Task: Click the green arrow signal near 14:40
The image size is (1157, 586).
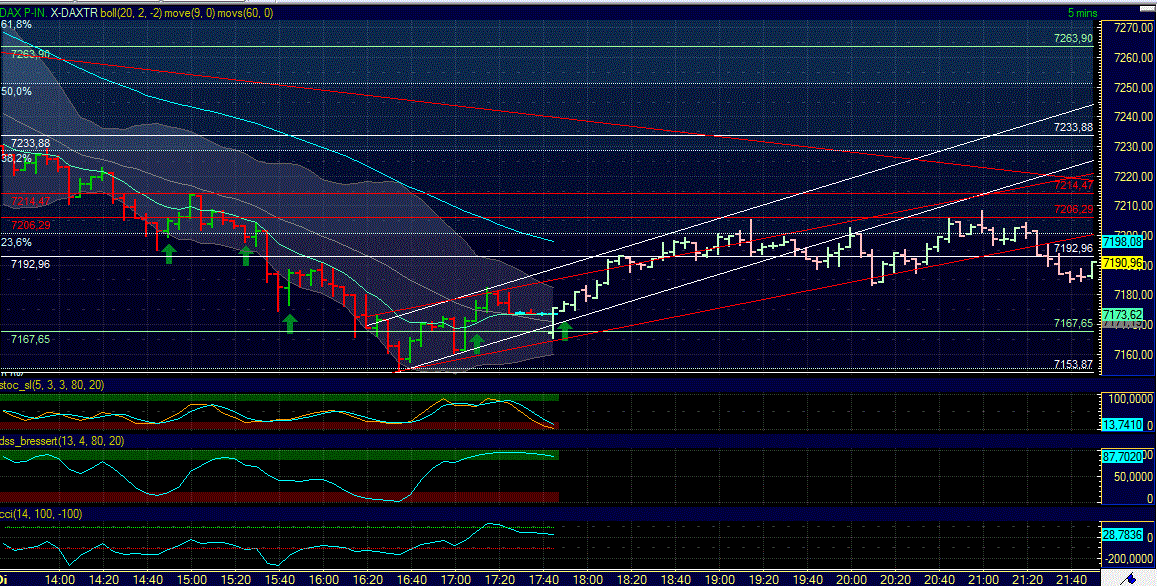Action: pyautogui.click(x=170, y=254)
